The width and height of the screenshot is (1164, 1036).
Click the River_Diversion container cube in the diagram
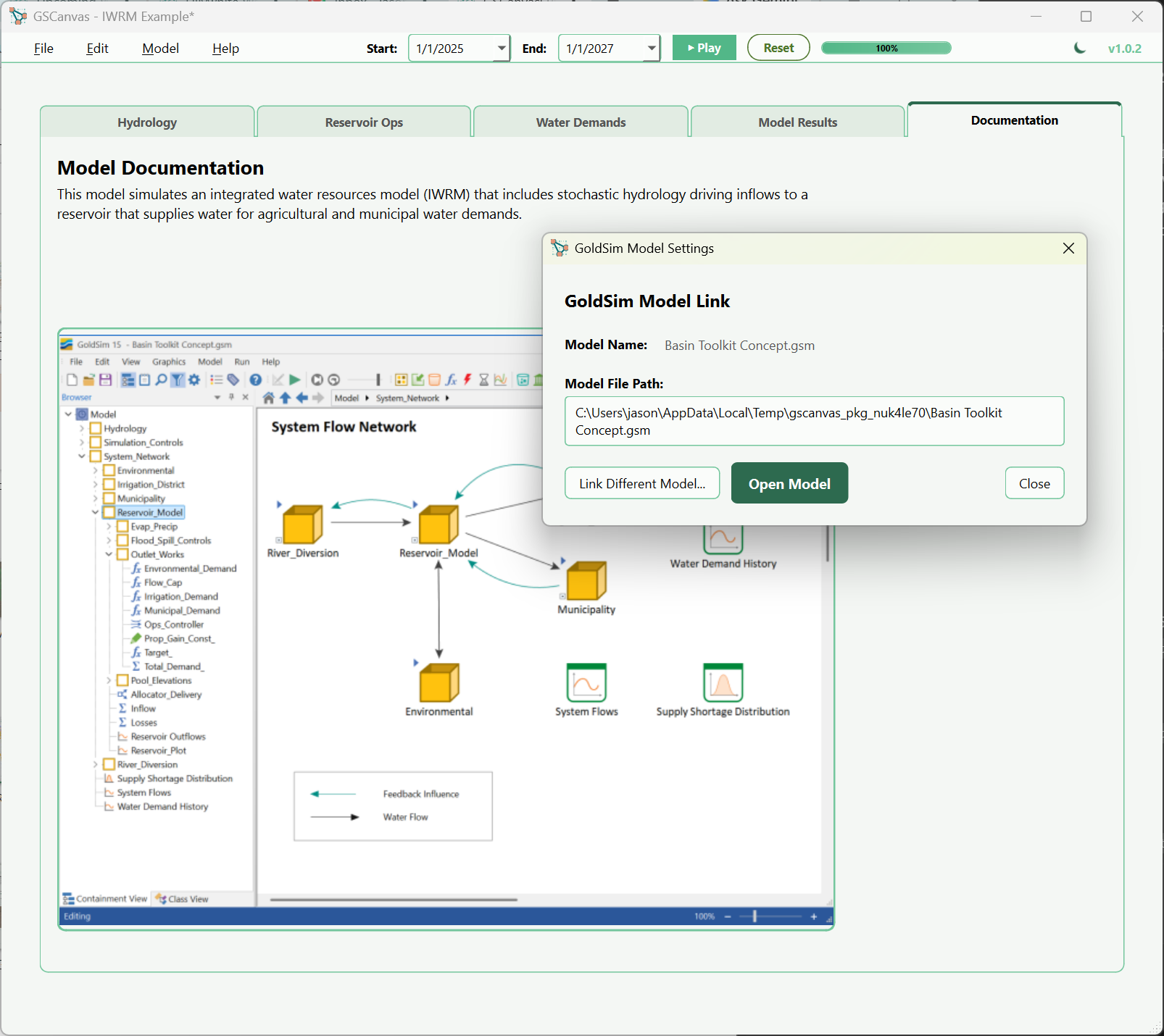[302, 524]
